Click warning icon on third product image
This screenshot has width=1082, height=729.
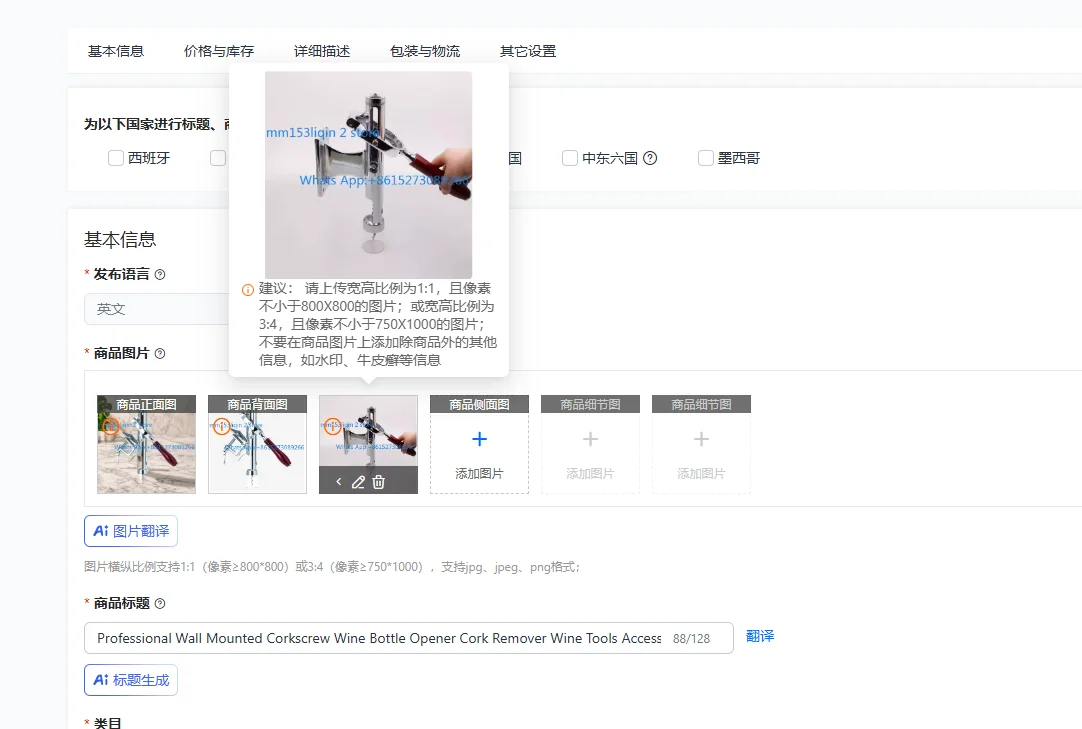(333, 426)
